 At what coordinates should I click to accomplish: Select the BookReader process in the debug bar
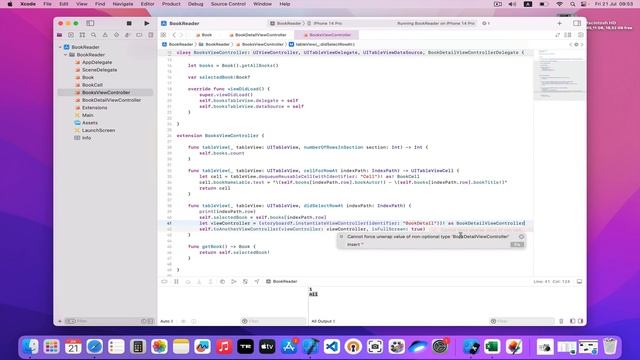[x=282, y=282]
